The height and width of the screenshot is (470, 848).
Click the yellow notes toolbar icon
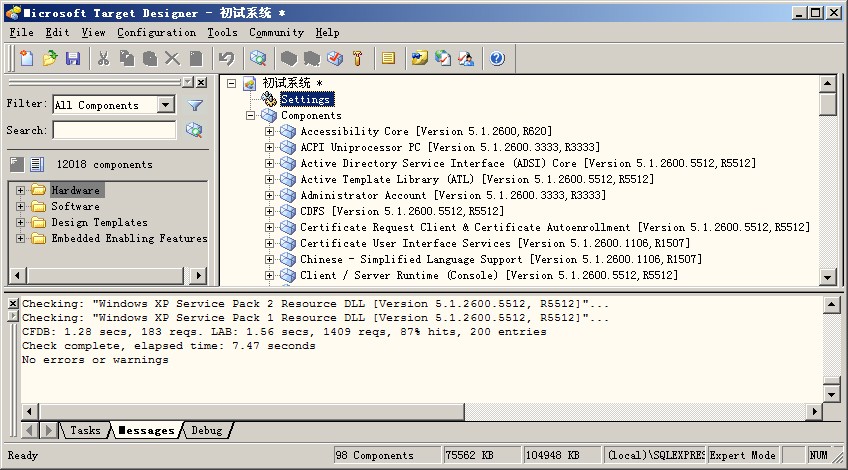[x=388, y=58]
